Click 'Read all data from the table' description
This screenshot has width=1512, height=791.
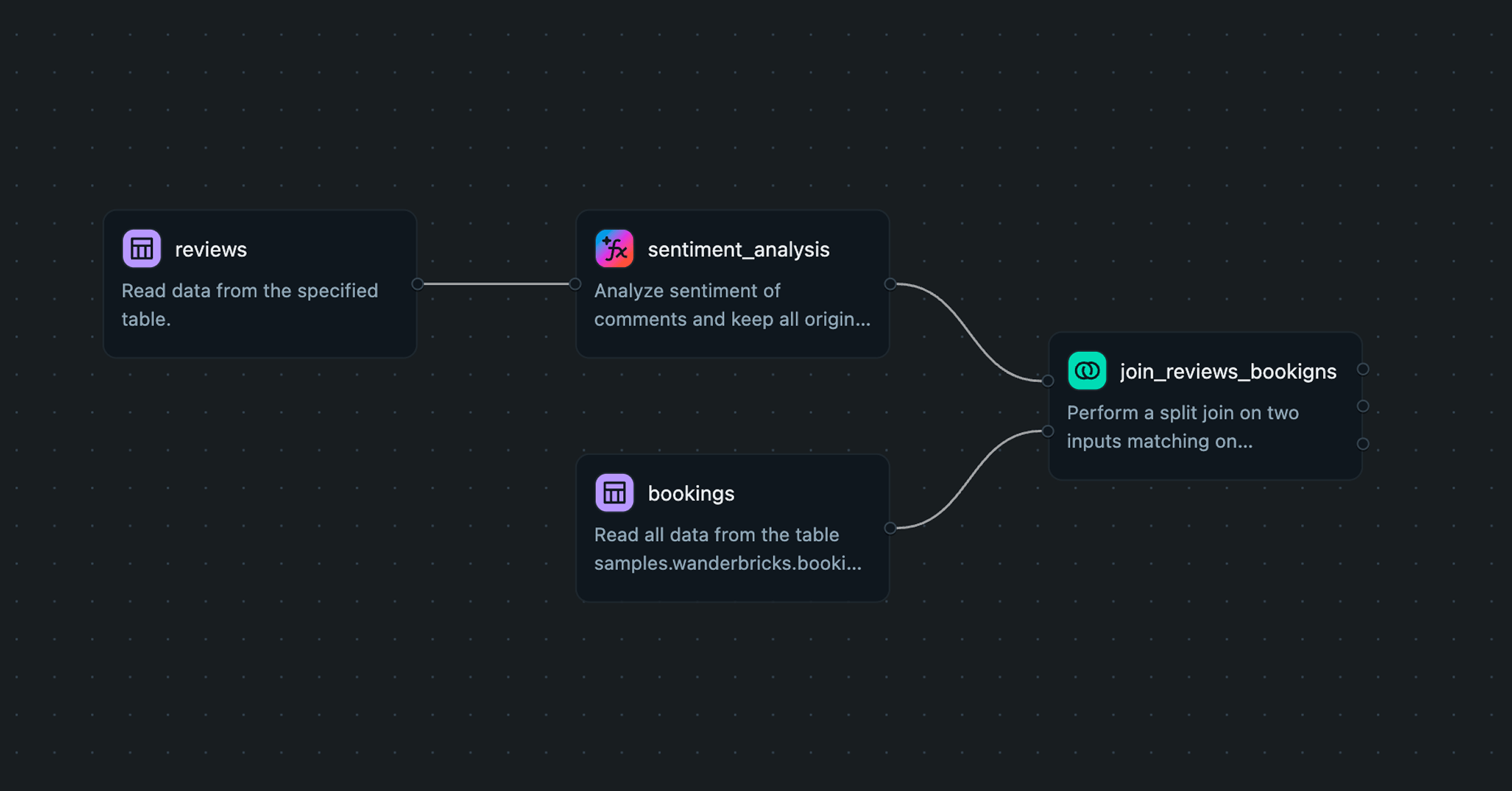pos(728,549)
